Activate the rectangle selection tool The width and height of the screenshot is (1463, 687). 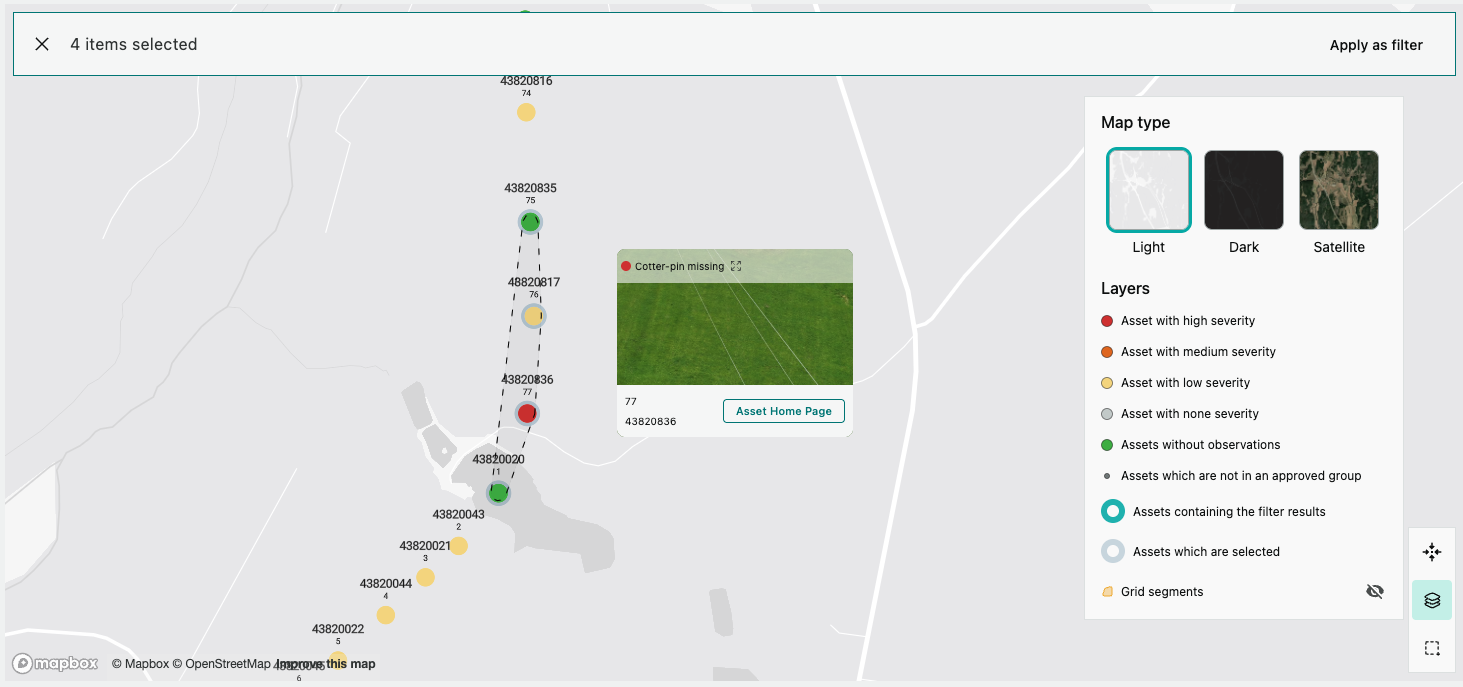(1431, 648)
